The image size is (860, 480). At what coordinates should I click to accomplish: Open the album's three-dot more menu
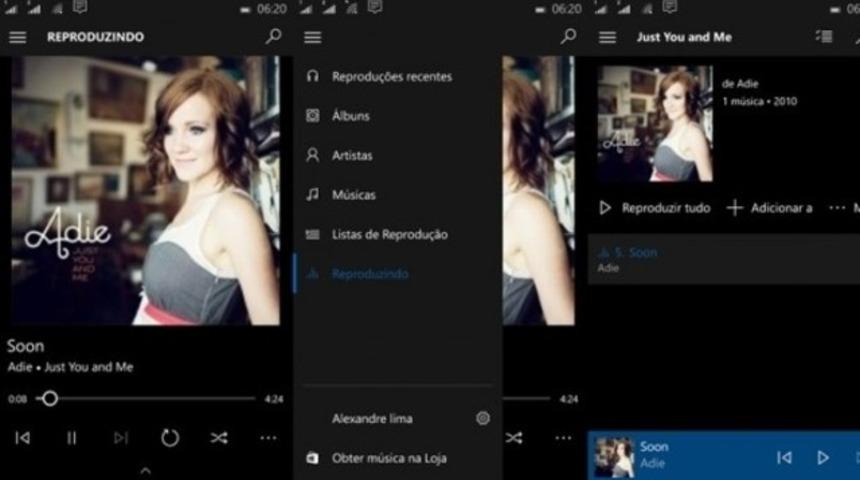[x=837, y=208]
